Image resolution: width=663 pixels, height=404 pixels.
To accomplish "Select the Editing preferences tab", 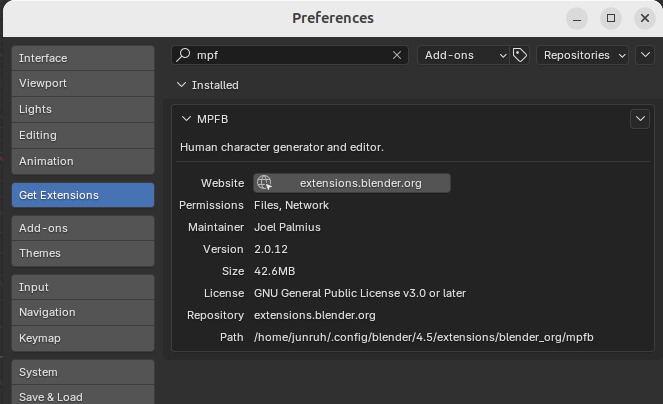I will tap(83, 135).
